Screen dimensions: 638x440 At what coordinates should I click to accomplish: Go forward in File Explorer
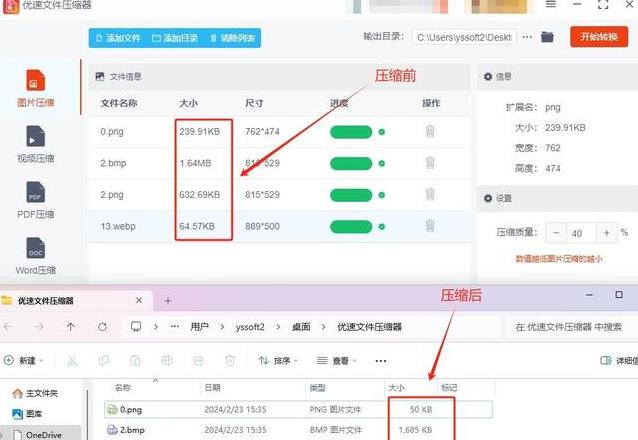point(39,326)
